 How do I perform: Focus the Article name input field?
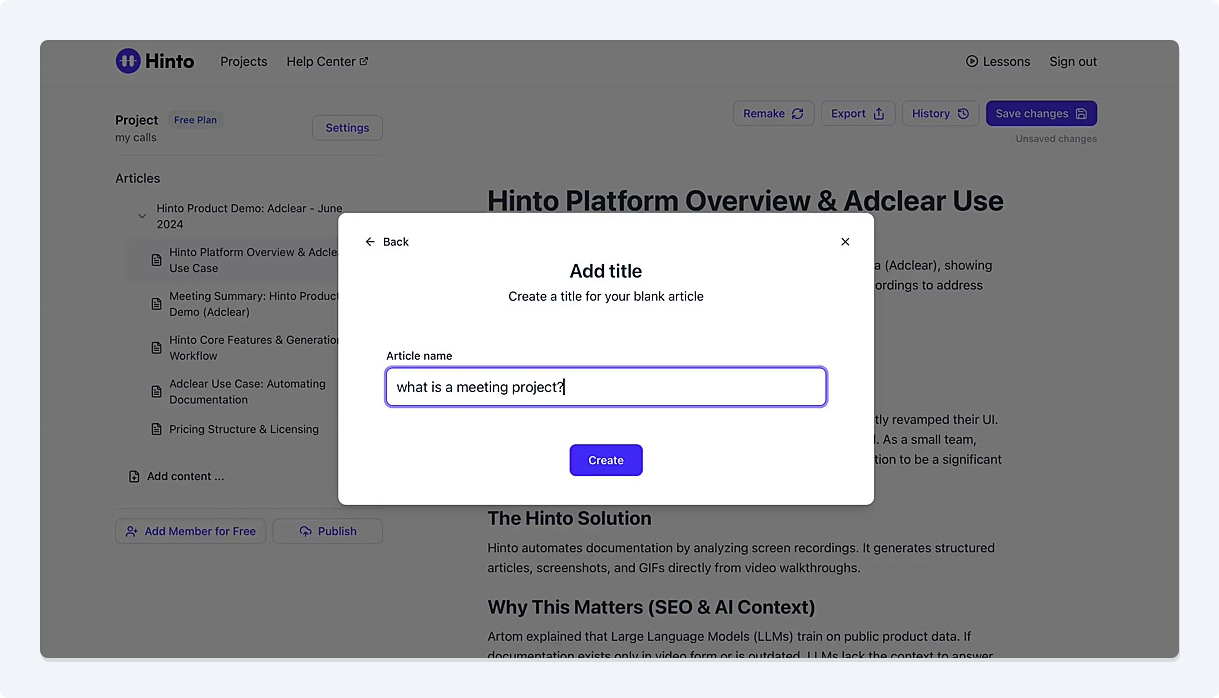[606, 387]
